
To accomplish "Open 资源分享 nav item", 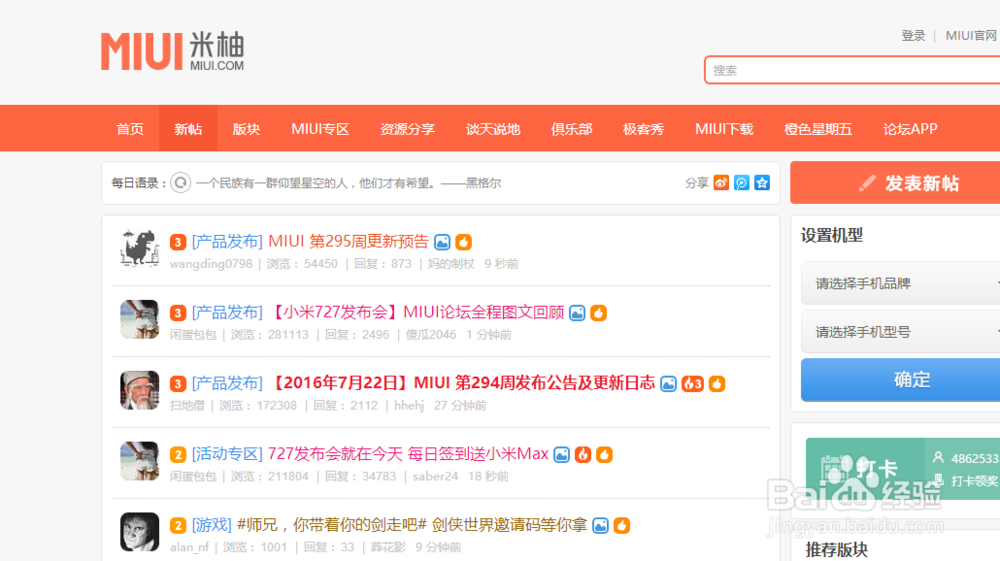I will (408, 129).
